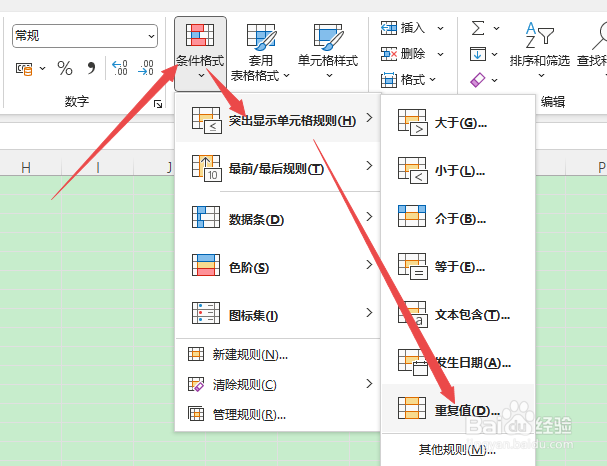The height and width of the screenshot is (466, 607).
Task: Choose 大于(G)... rule
Action: coord(458,122)
